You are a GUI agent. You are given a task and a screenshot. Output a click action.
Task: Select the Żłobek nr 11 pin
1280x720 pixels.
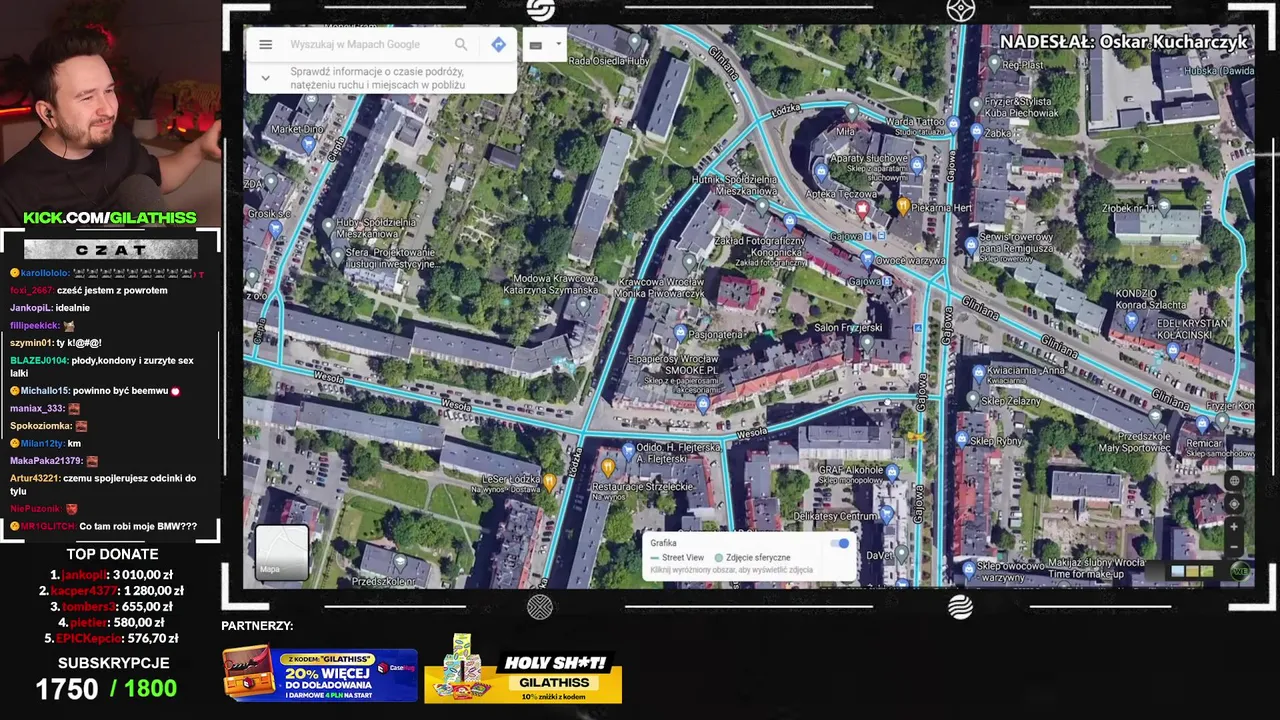click(x=1163, y=207)
